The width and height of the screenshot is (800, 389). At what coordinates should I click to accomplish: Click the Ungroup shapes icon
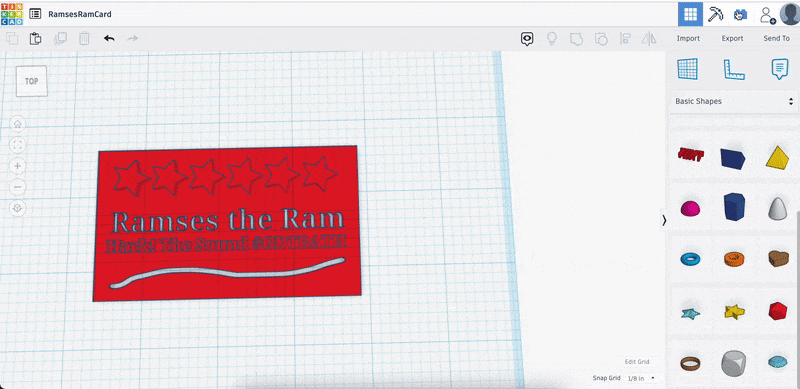tap(601, 38)
